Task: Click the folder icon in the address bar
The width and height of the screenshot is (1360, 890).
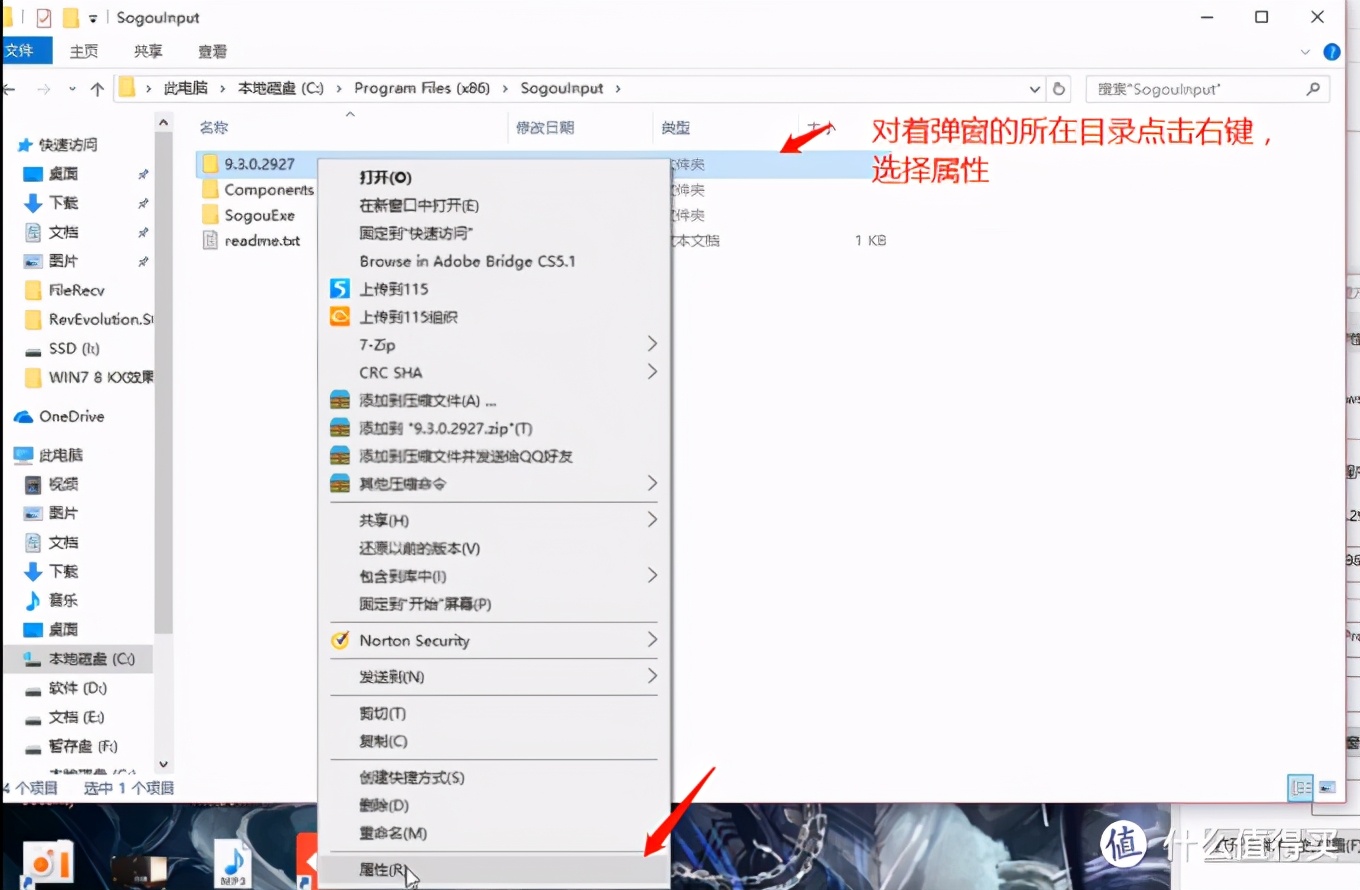Action: (128, 88)
